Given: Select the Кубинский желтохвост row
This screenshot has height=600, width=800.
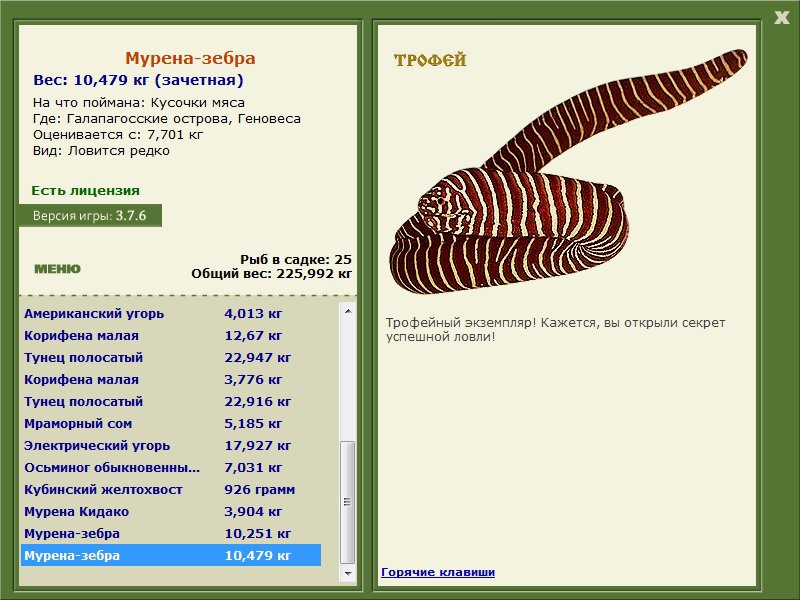Looking at the screenshot, I should point(171,489).
